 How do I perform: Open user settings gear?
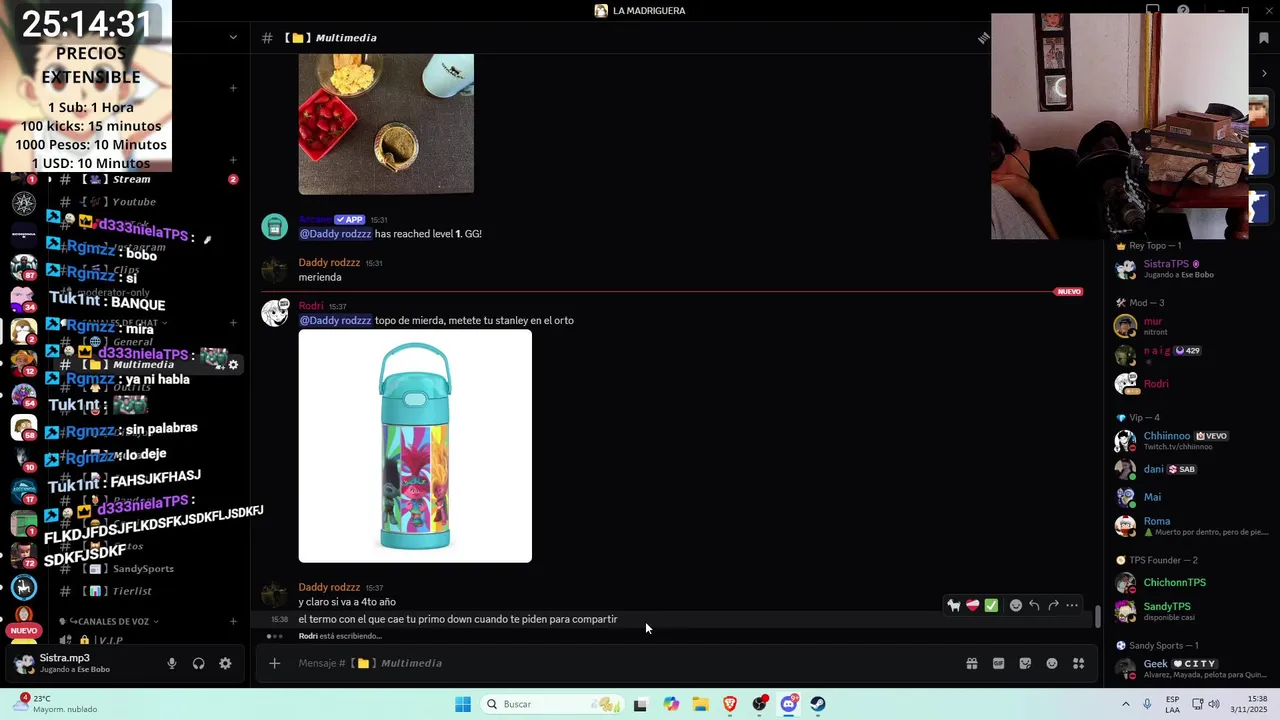[x=225, y=663]
